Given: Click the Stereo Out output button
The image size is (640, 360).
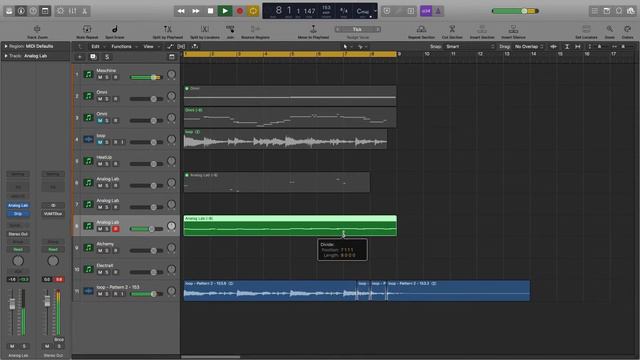Looking at the screenshot, I should coord(18,234).
